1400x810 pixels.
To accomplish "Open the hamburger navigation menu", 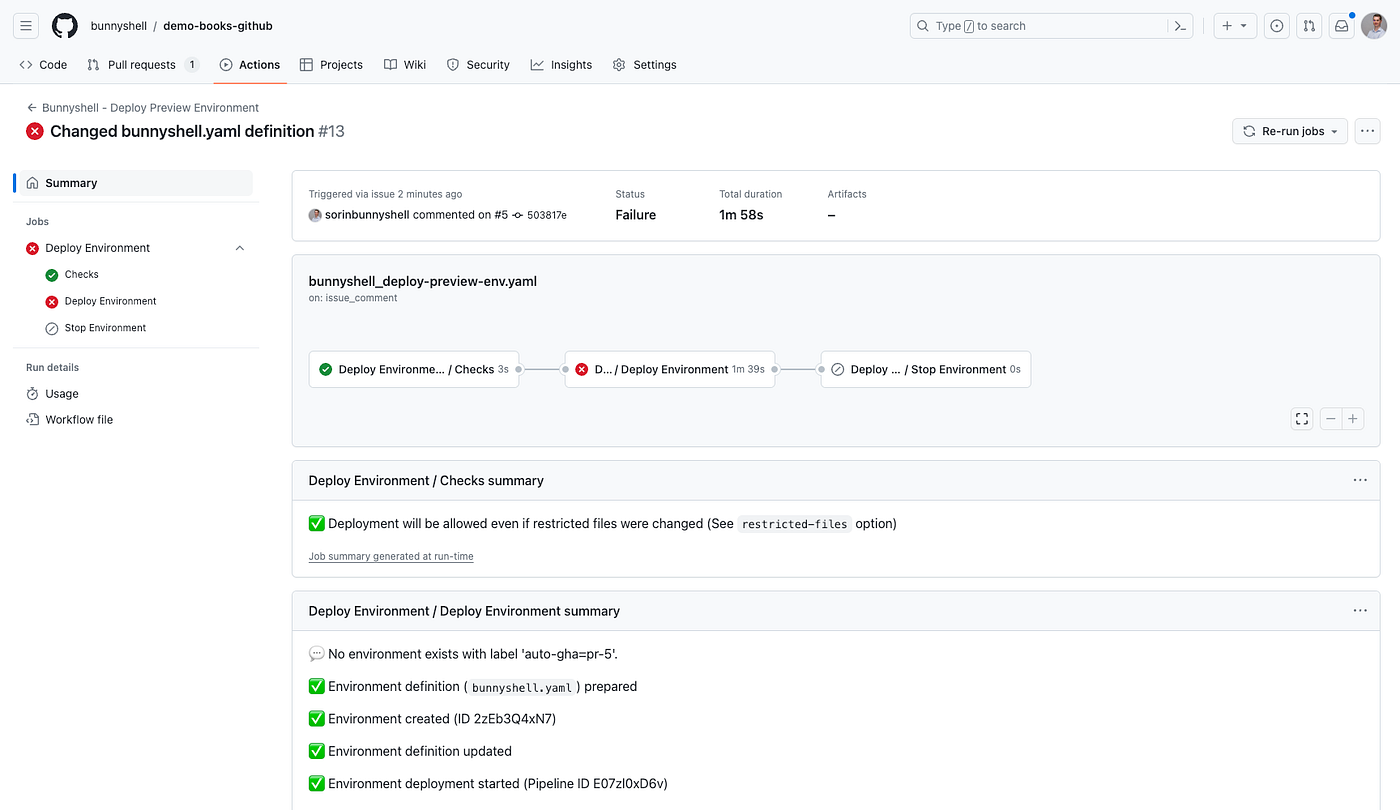I will [x=26, y=26].
